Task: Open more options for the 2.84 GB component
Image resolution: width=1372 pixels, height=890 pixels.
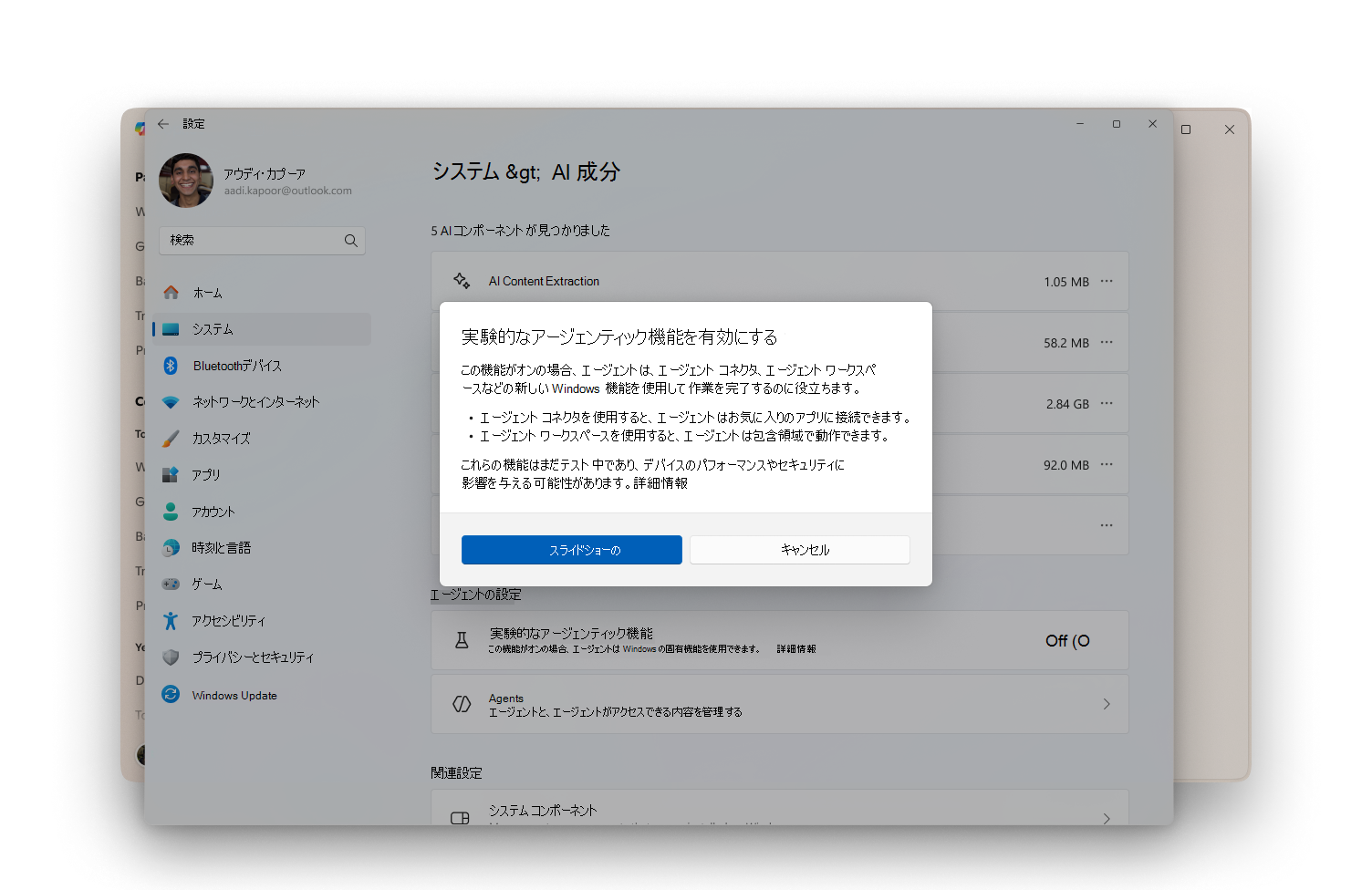Action: pos(1107,403)
